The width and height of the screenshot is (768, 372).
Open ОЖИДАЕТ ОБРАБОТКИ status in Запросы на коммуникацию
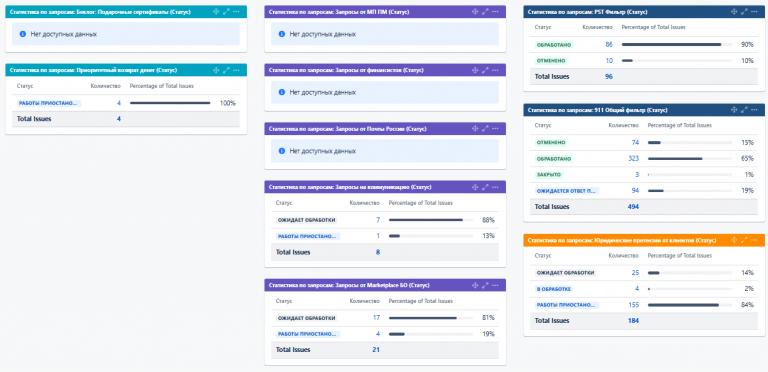click(307, 220)
